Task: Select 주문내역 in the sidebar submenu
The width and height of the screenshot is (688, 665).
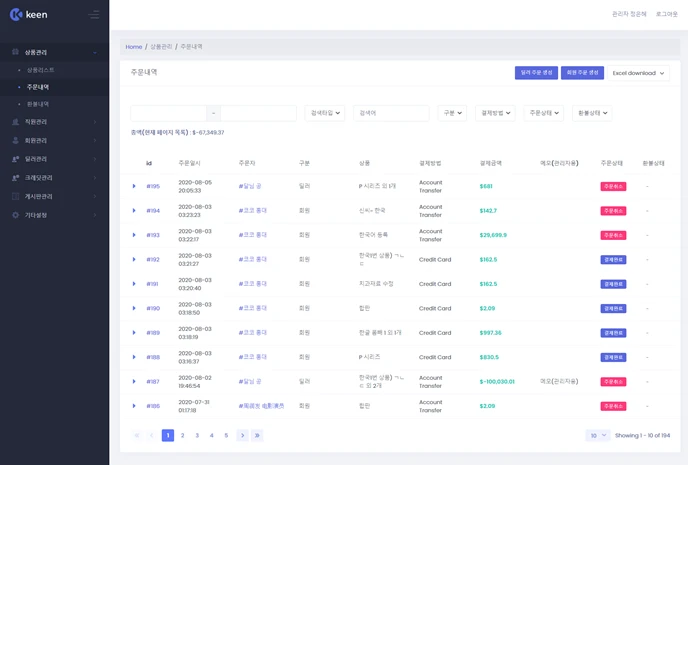Action: tap(38, 87)
